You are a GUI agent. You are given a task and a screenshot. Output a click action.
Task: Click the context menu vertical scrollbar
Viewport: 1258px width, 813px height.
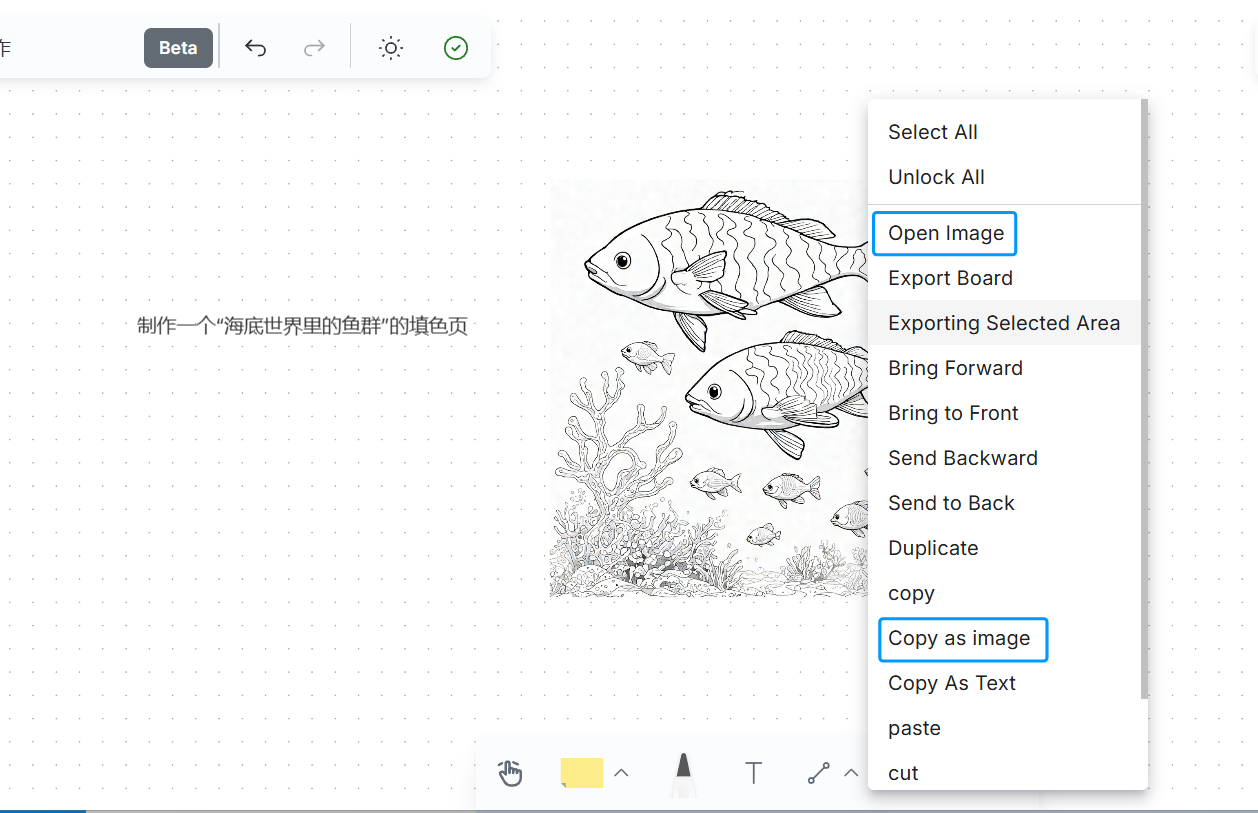[1144, 399]
